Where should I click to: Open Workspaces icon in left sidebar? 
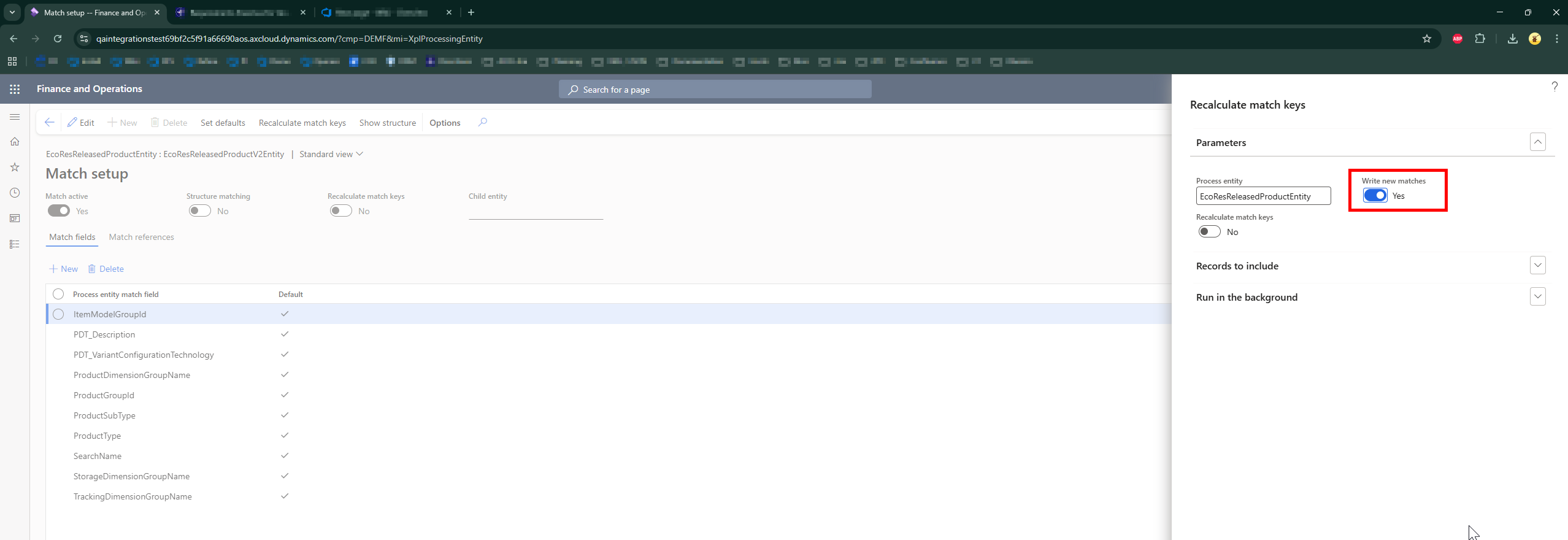click(x=15, y=218)
